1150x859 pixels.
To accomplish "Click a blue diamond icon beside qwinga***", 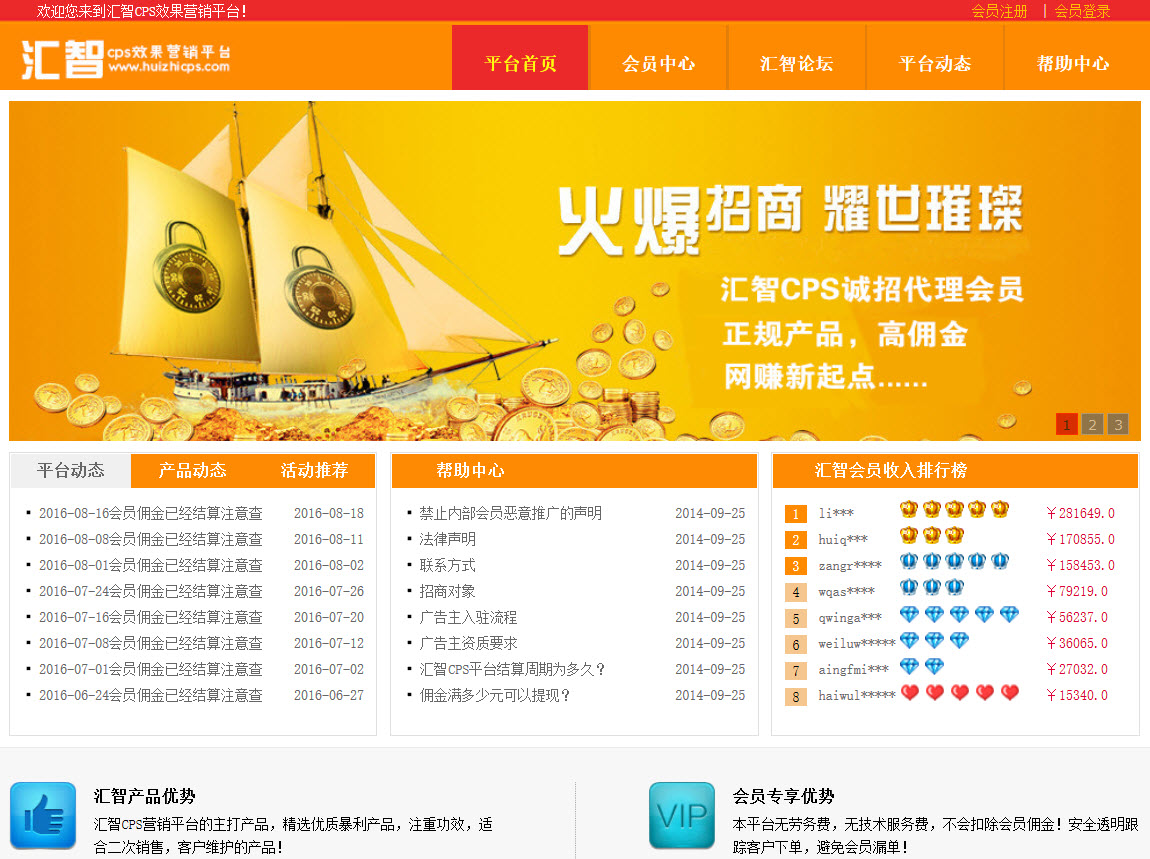I will click(910, 613).
